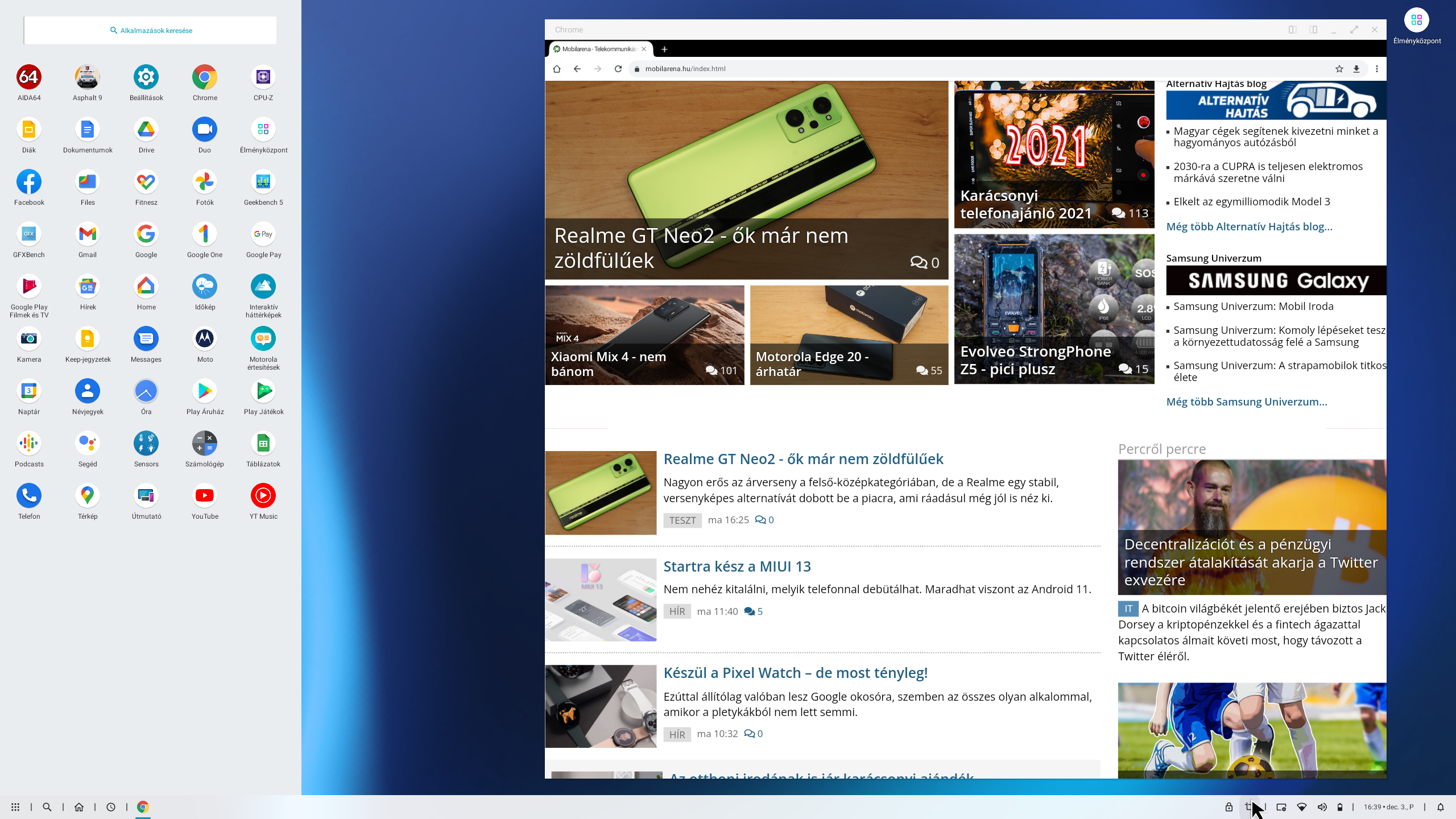Click the MIUI 13 article thumbnail
The image size is (1456, 819).
(601, 599)
